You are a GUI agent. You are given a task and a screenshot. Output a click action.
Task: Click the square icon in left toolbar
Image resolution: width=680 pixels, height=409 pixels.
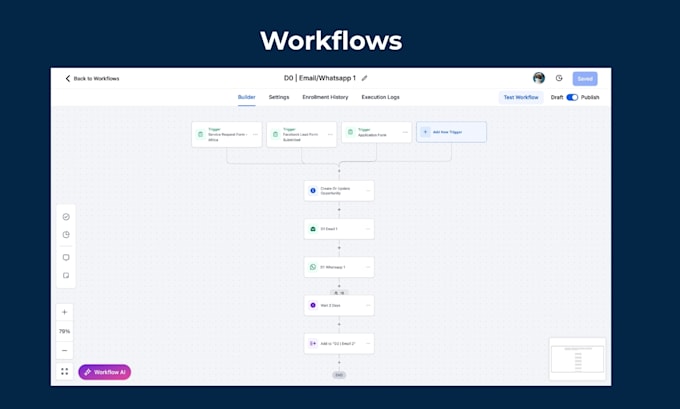pyautogui.click(x=66, y=257)
